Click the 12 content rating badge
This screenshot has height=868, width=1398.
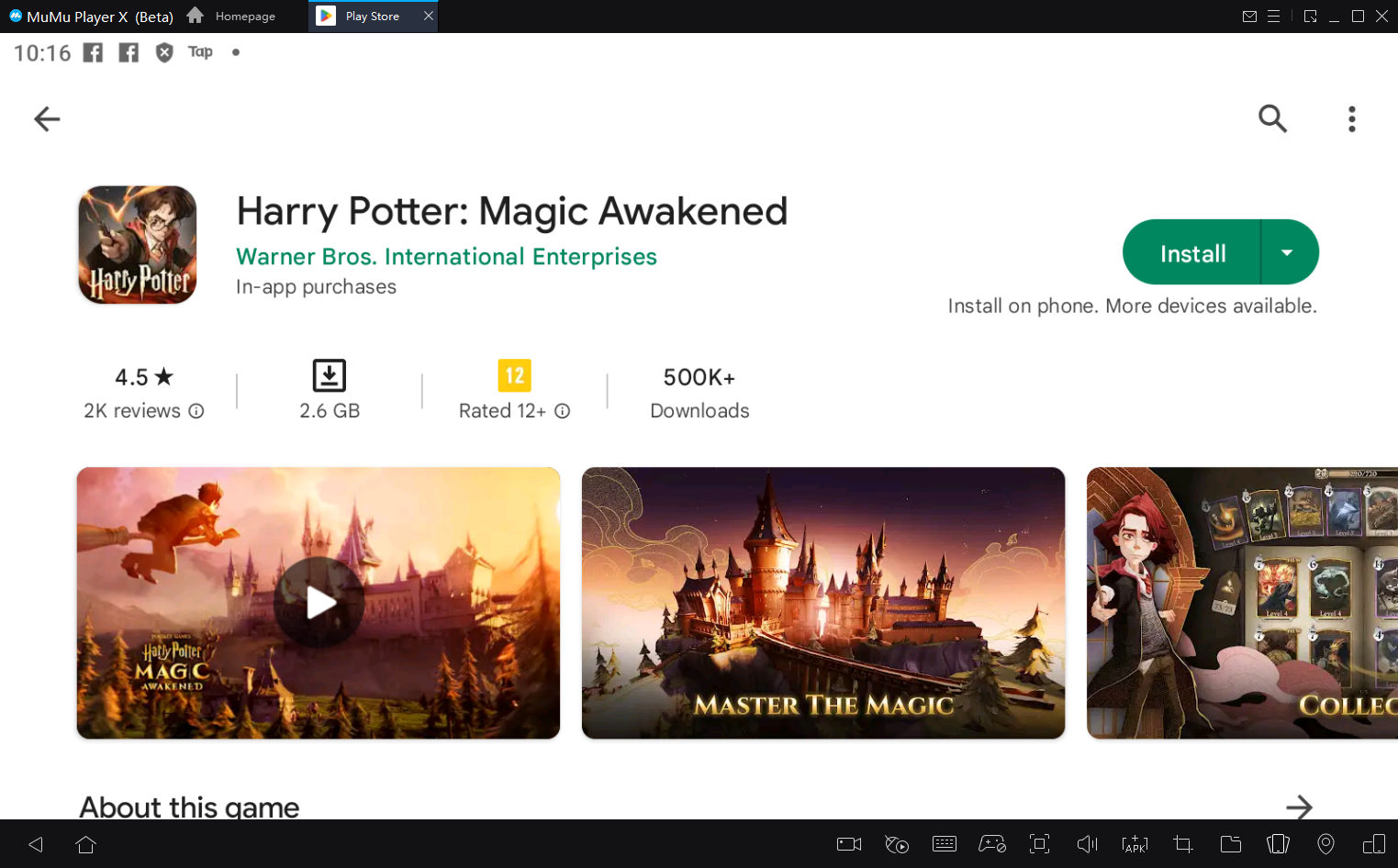pyautogui.click(x=514, y=375)
